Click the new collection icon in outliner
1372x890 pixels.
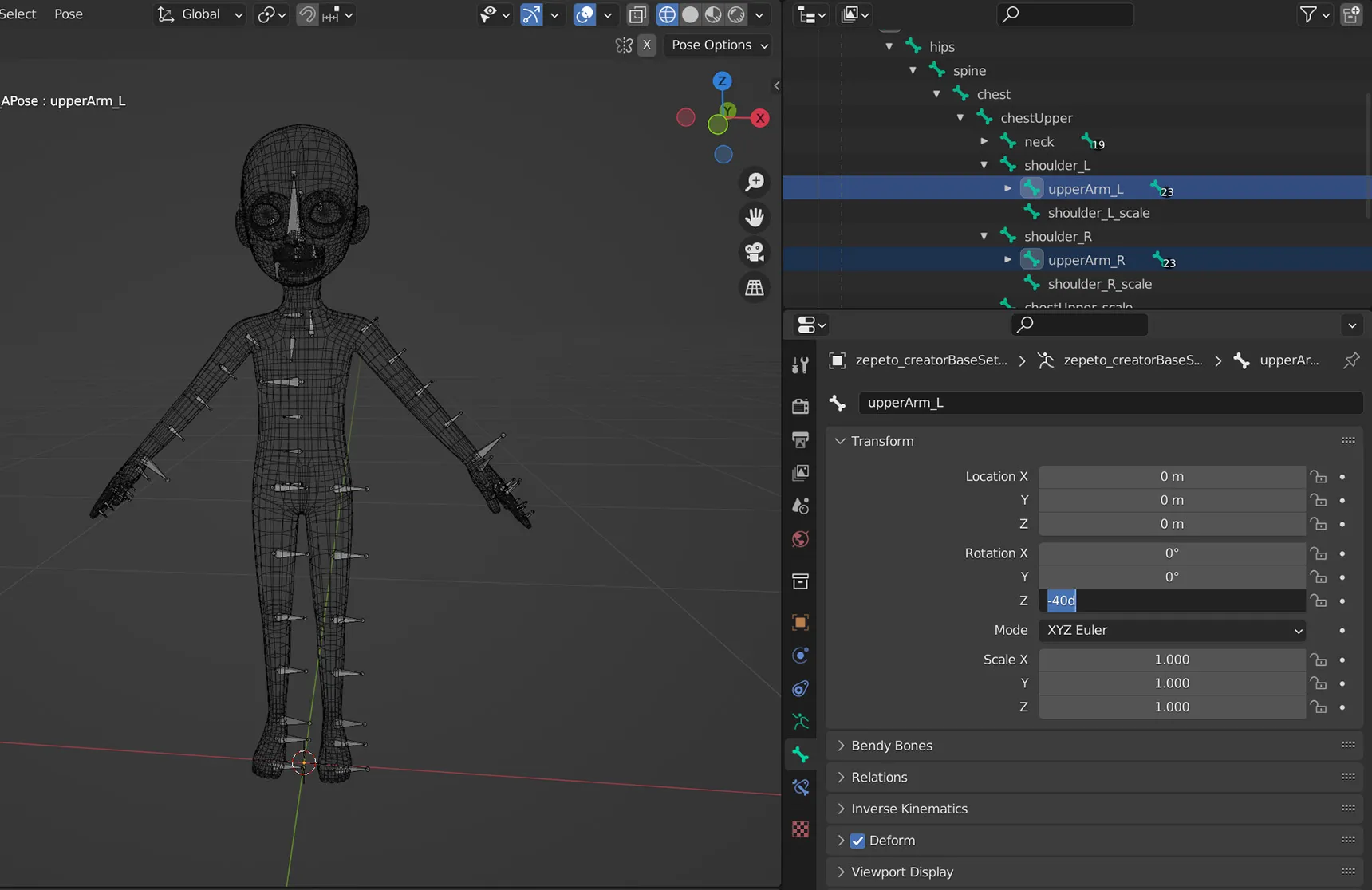[1351, 14]
